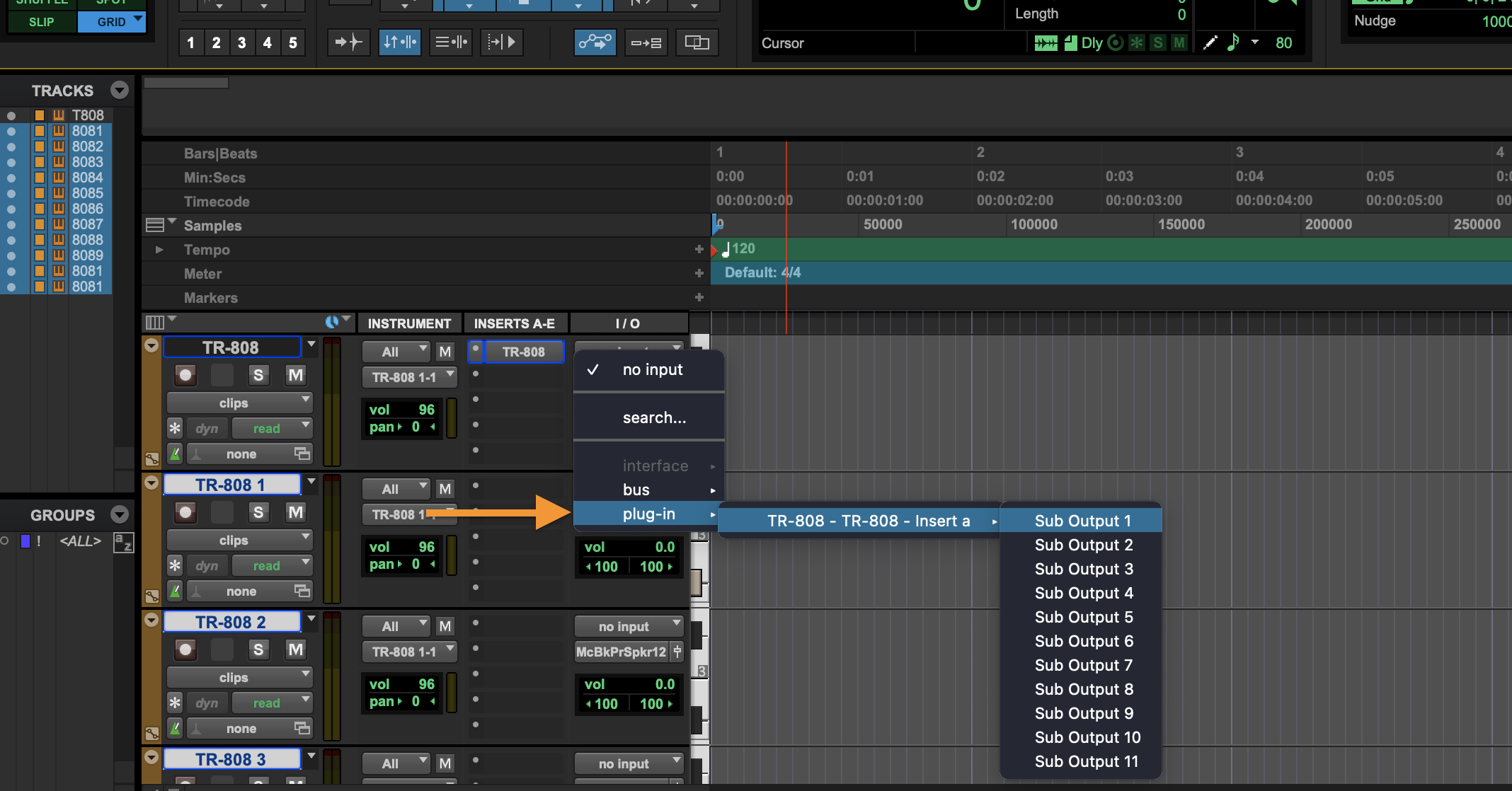Adjust the vol 0.0 output volume on TR-808 2
The width and height of the screenshot is (1512, 791).
click(629, 684)
